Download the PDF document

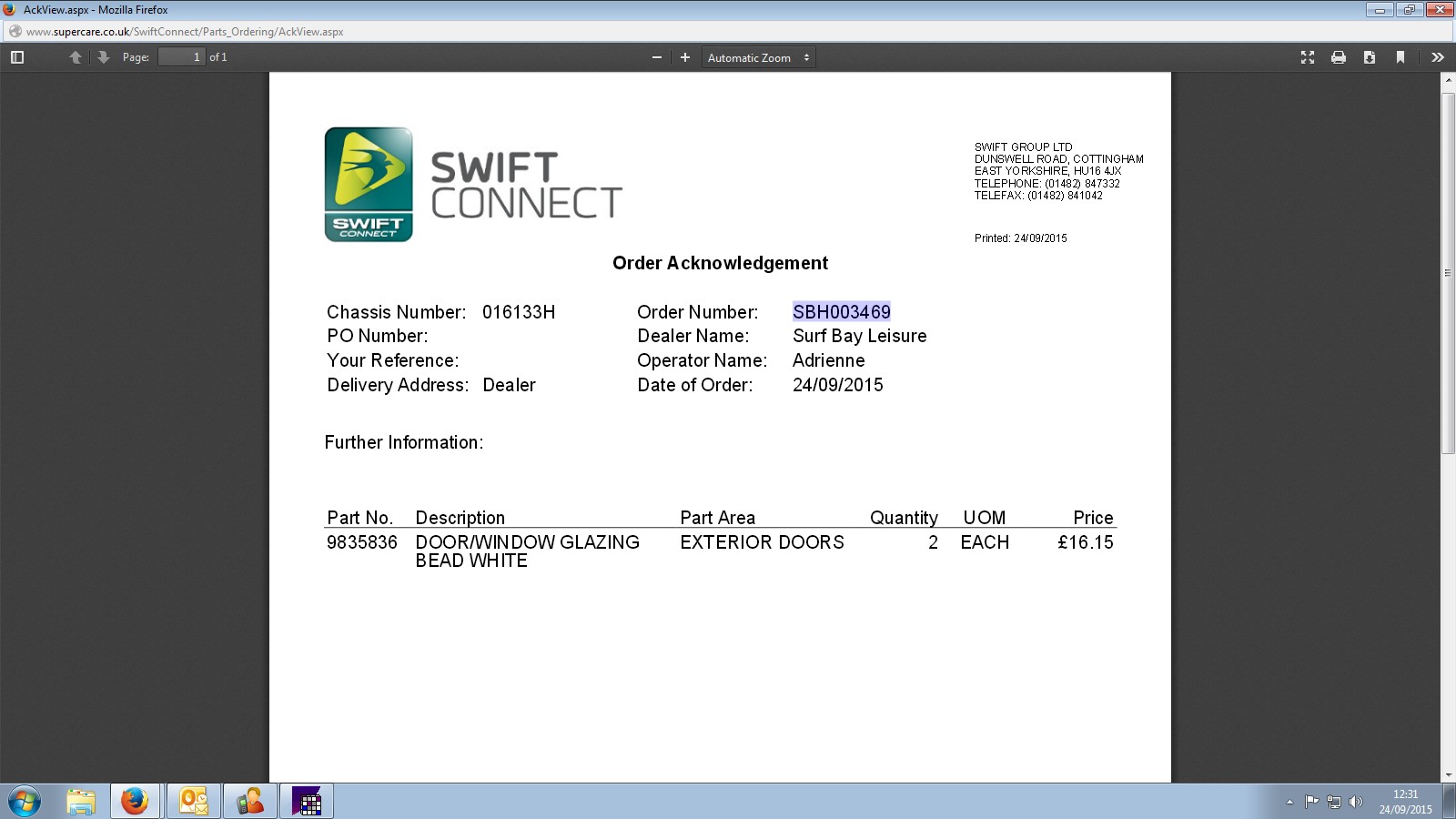tap(1370, 57)
